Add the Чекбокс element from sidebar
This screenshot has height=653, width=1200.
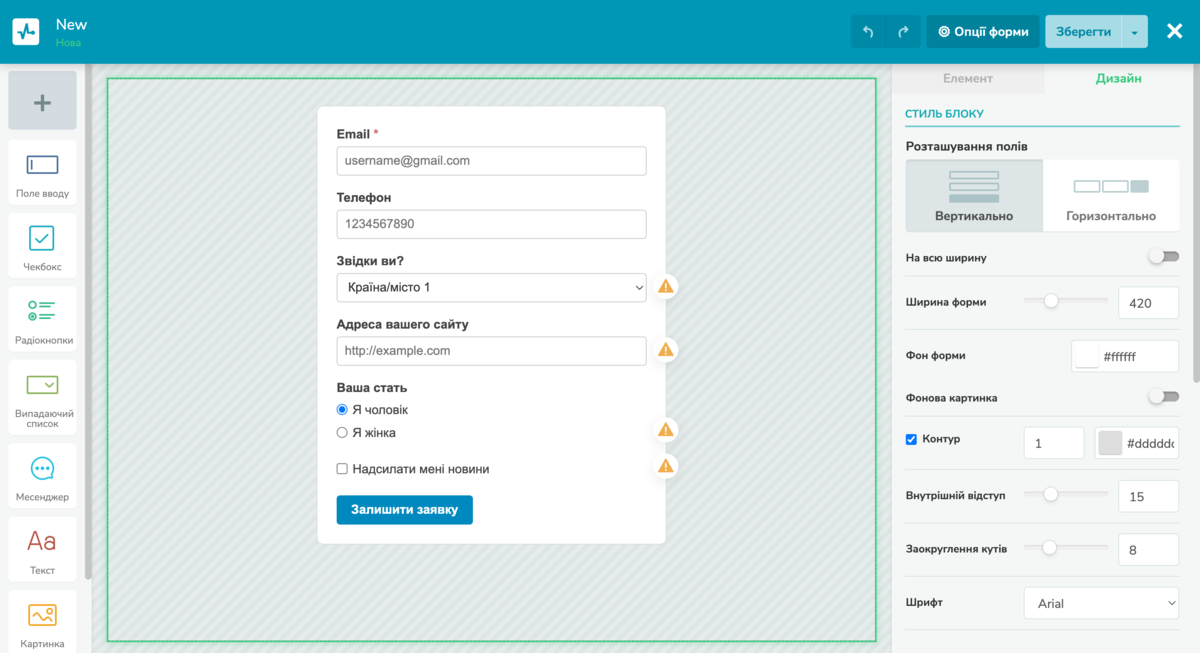point(42,246)
